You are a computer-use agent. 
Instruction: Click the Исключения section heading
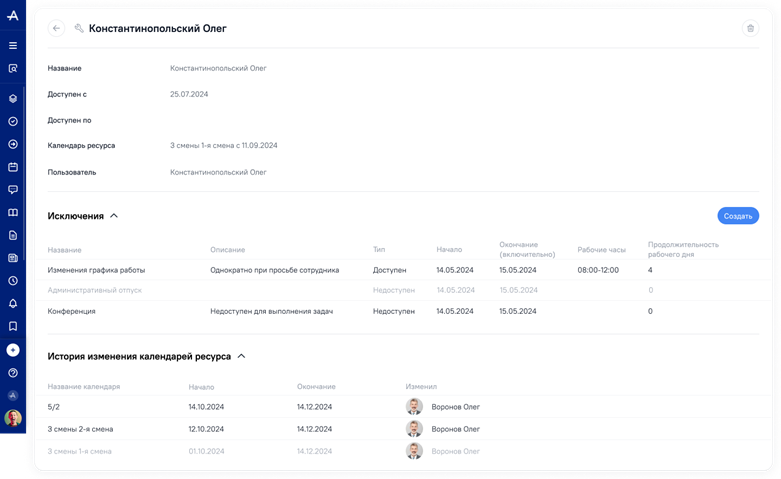(76, 216)
